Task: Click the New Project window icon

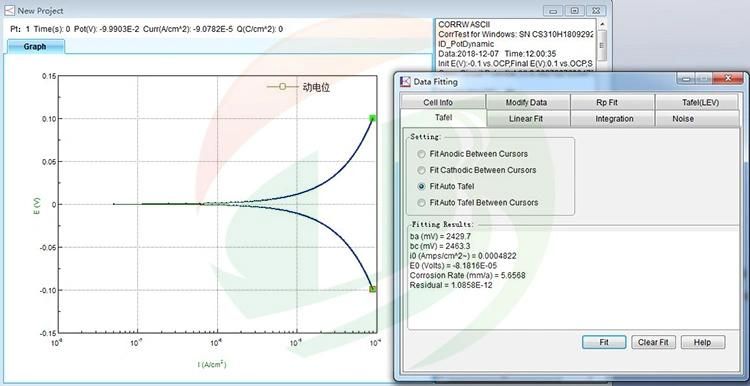Action: (x=10, y=10)
